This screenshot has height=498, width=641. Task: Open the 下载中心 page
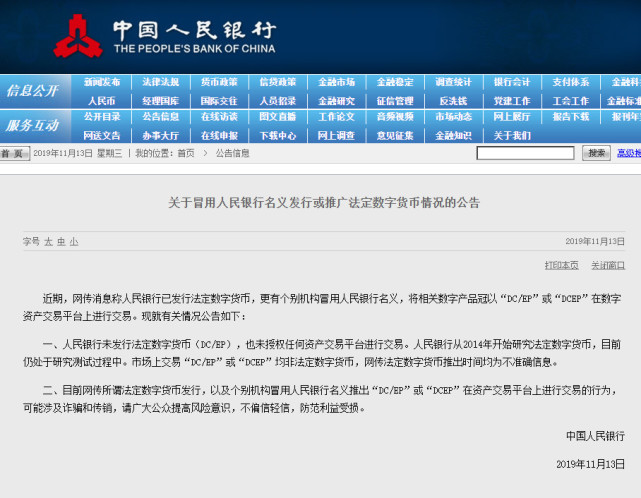(278, 135)
